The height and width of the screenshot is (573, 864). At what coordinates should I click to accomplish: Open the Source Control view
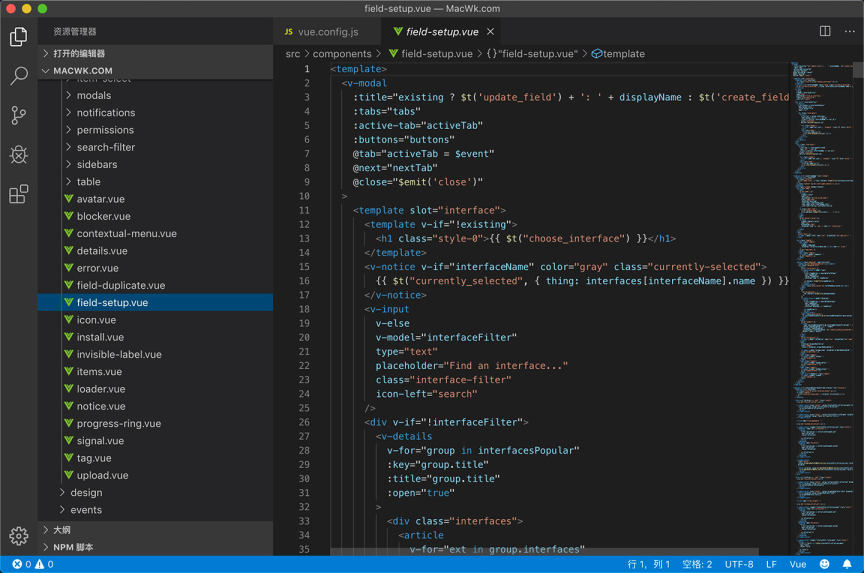18,115
